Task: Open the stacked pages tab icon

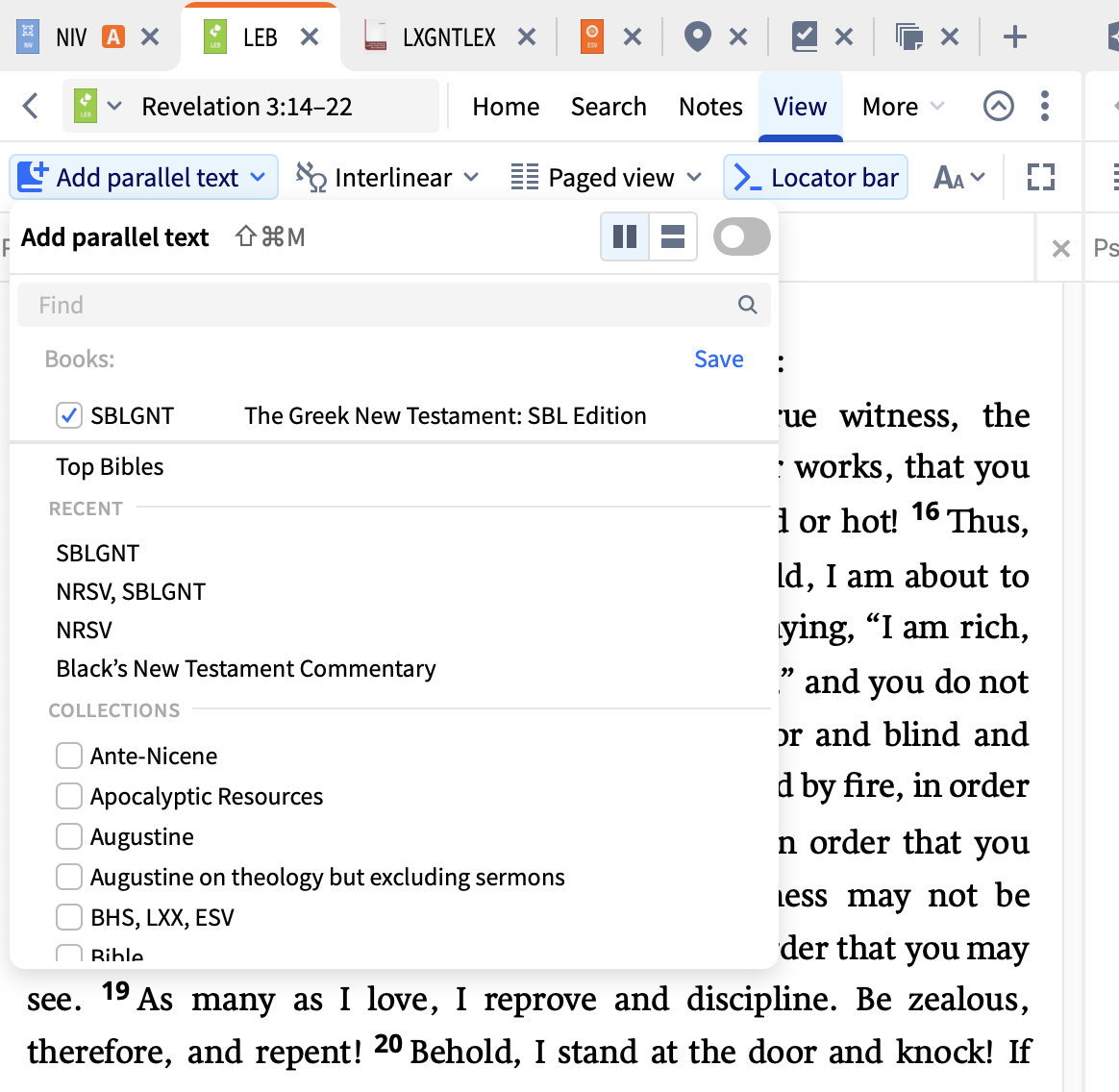Action: pyautogui.click(x=909, y=37)
